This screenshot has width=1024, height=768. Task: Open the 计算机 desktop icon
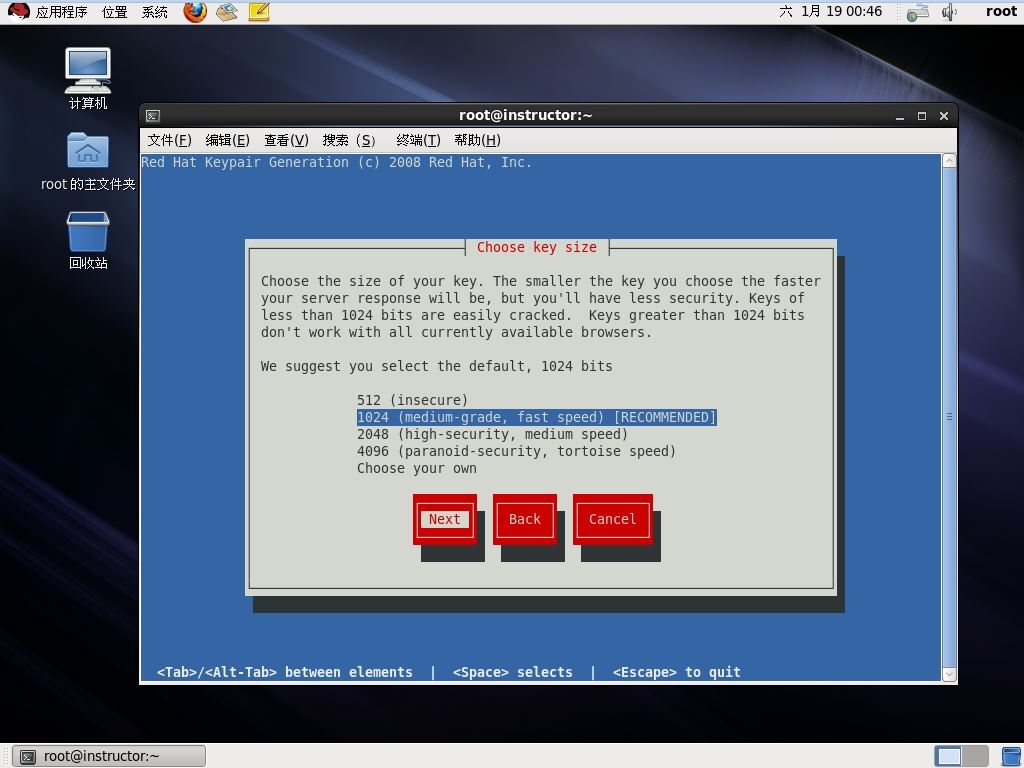click(x=88, y=78)
